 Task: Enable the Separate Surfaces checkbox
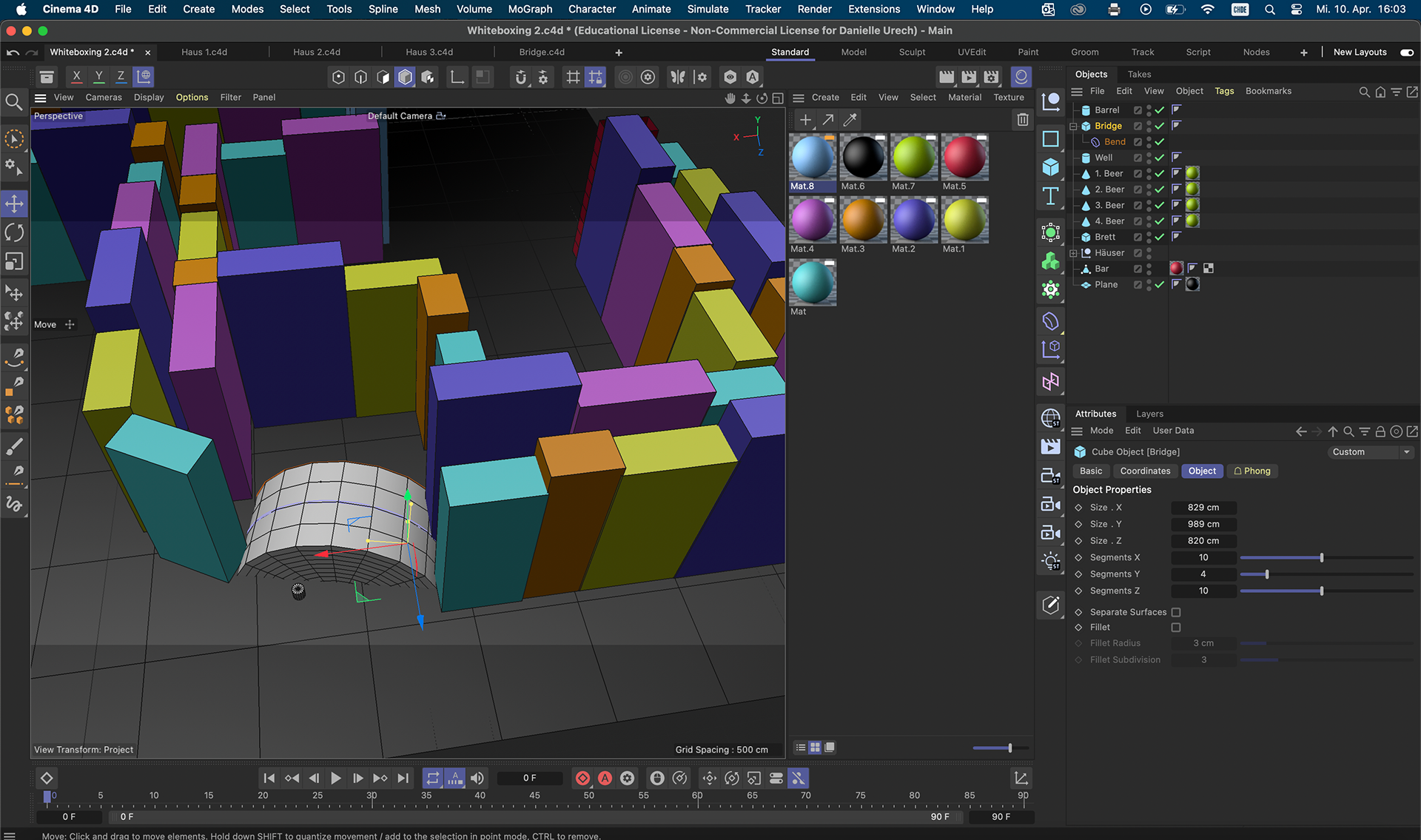point(1176,612)
